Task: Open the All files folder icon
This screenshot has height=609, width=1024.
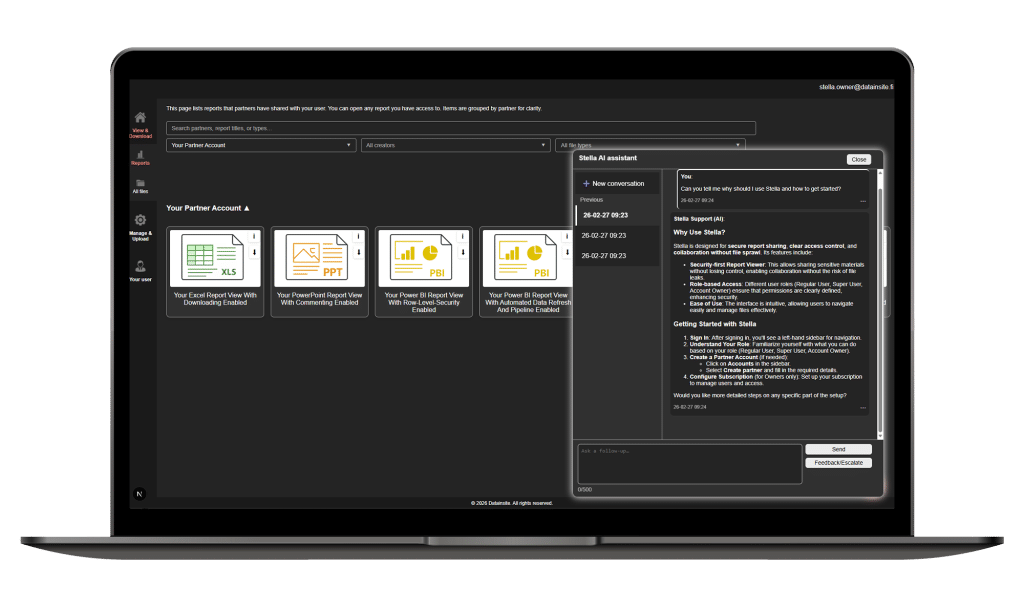Action: [140, 184]
